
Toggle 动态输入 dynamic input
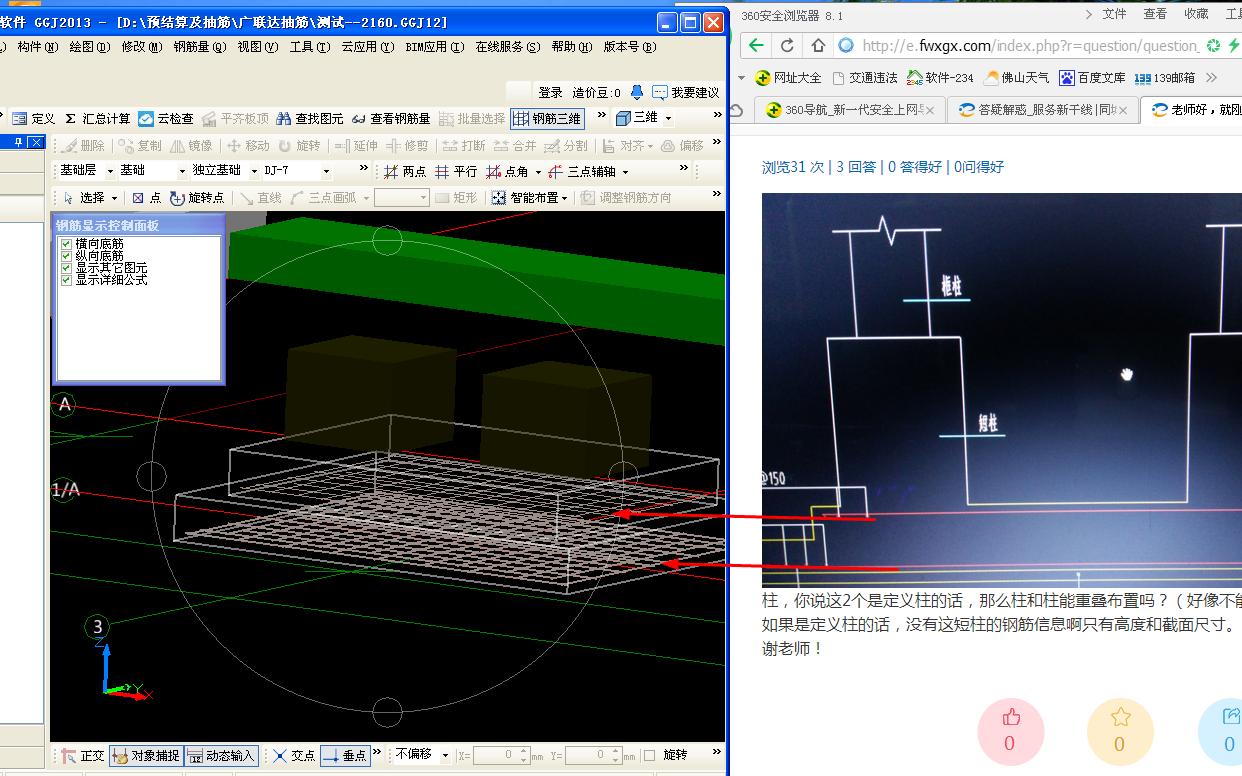pos(221,755)
